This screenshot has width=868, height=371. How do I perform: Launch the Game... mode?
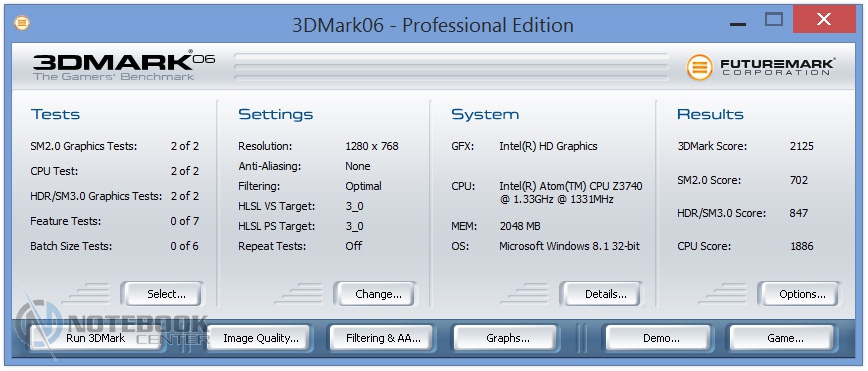(782, 338)
